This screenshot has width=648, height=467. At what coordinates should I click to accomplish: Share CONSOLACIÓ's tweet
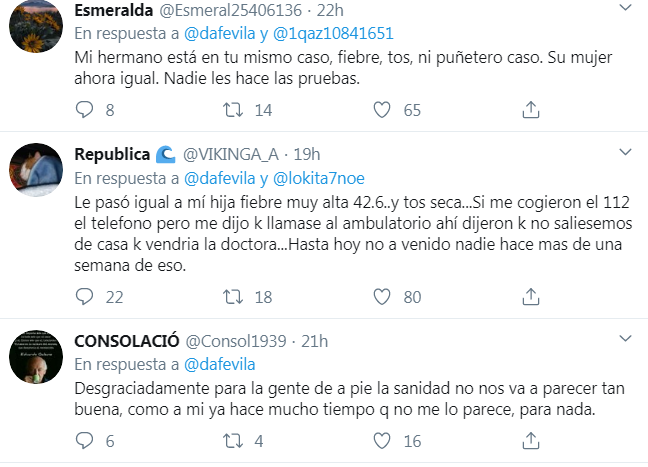click(530, 441)
